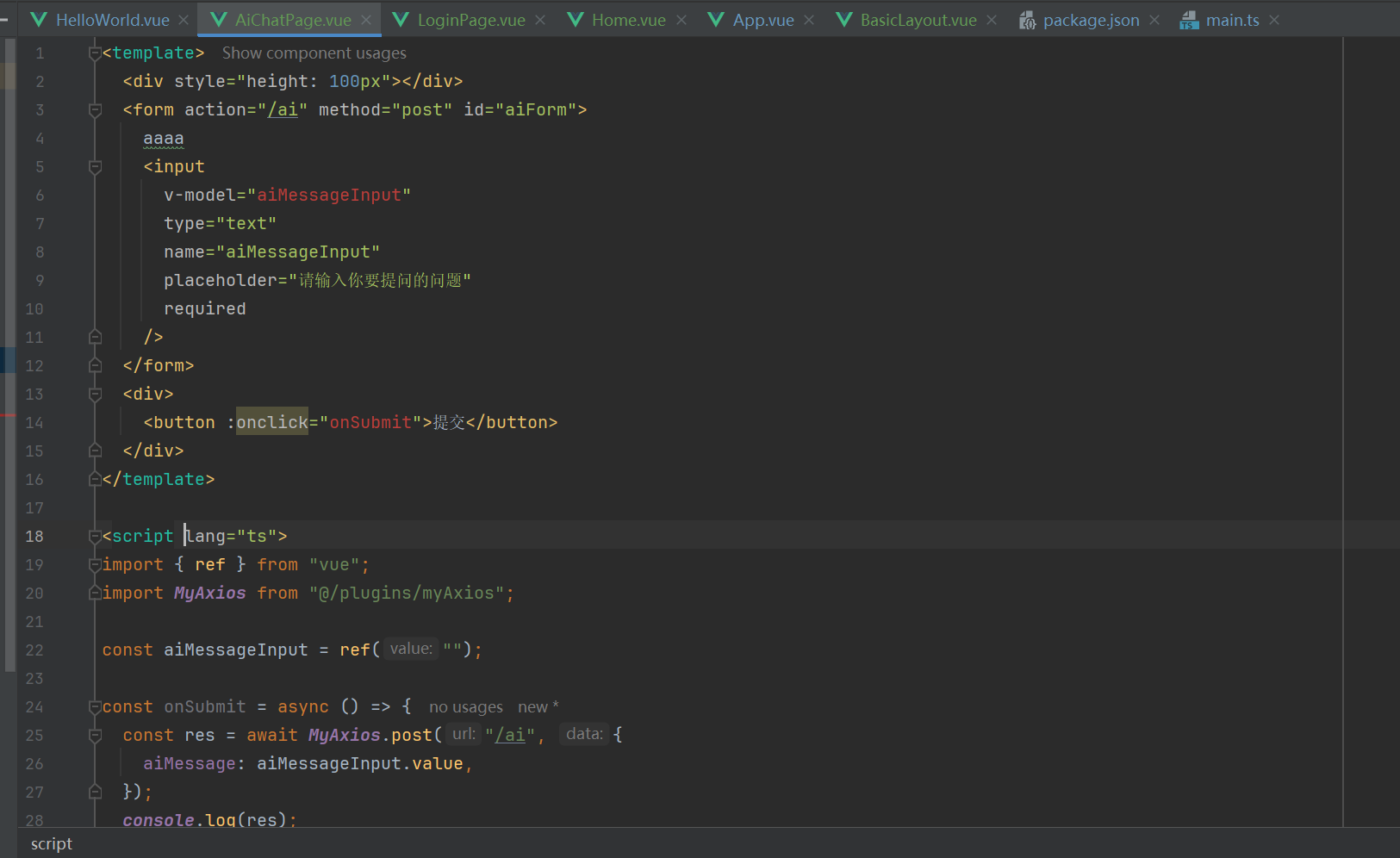Click the 'onSubmit' handler value on line 14

click(370, 422)
